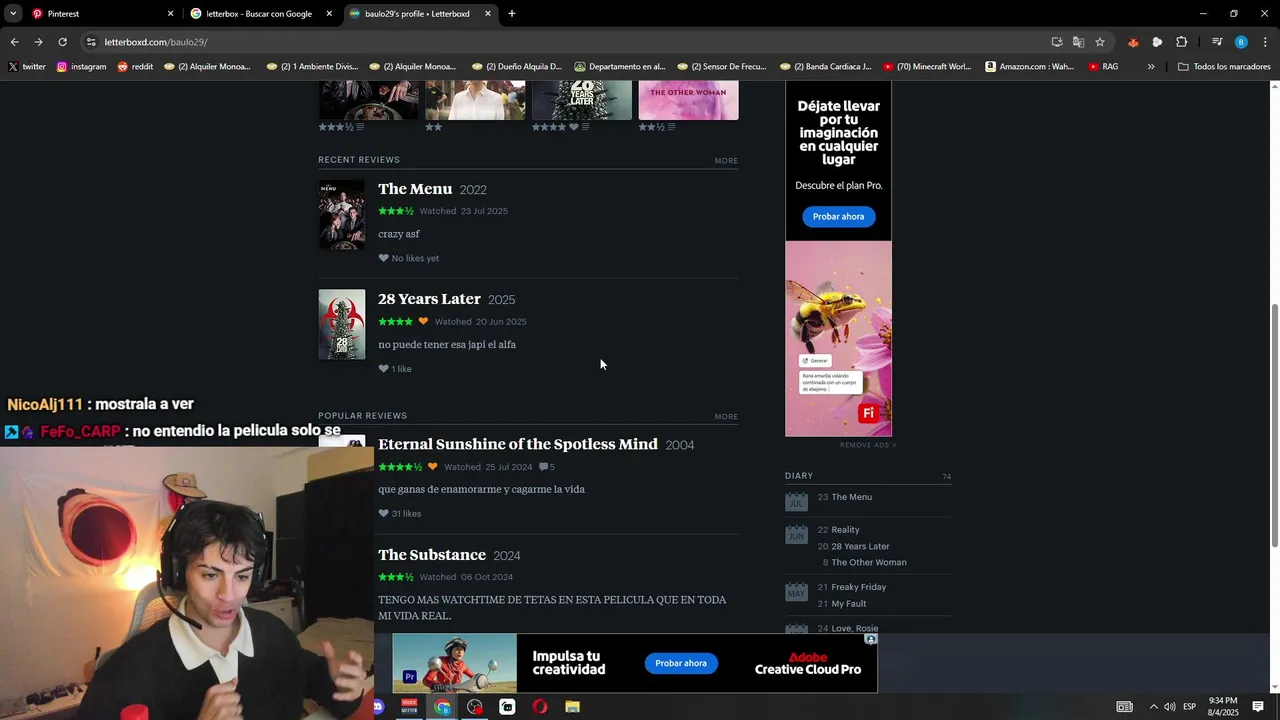
Task: Open Eternal Sunshine of the Spotless Mind review
Action: tap(518, 444)
